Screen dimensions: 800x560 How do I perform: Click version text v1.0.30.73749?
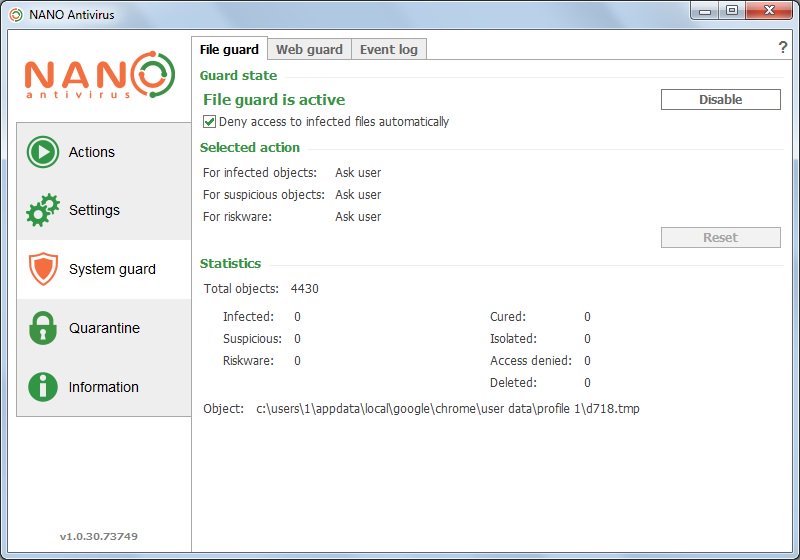click(98, 536)
